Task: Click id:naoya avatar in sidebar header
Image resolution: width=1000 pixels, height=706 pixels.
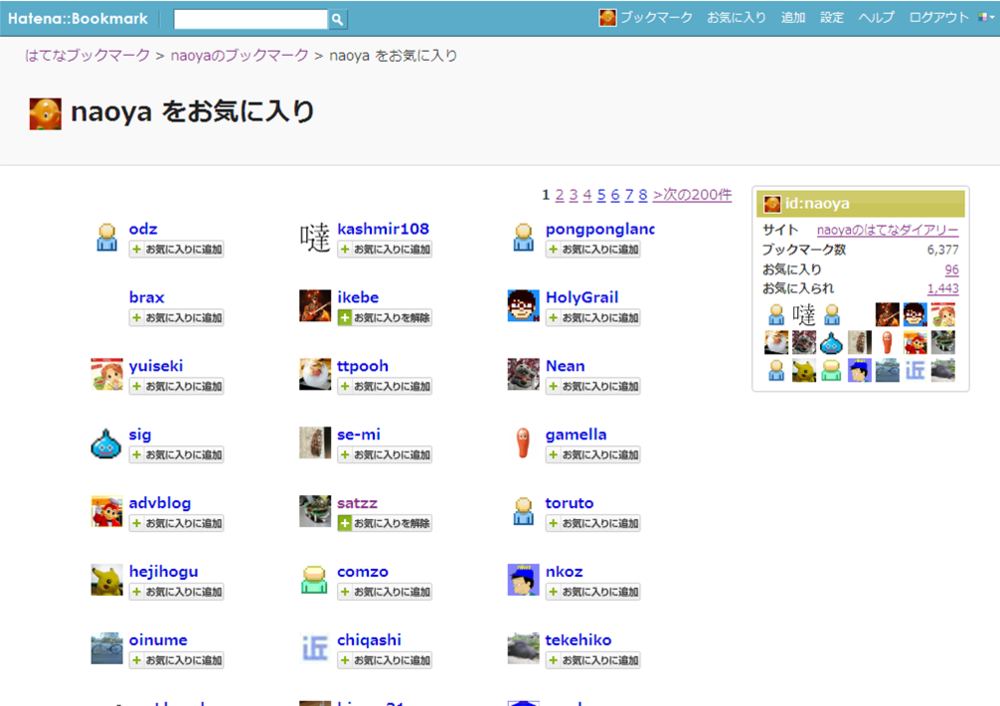Action: (772, 204)
